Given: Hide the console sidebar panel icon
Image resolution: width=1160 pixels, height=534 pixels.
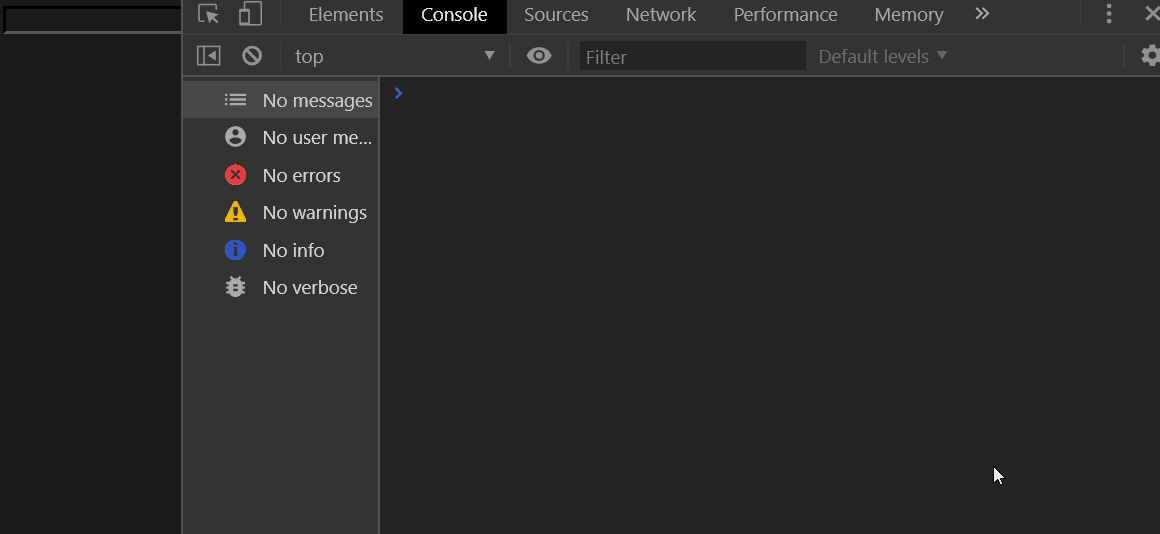Looking at the screenshot, I should coord(209,55).
